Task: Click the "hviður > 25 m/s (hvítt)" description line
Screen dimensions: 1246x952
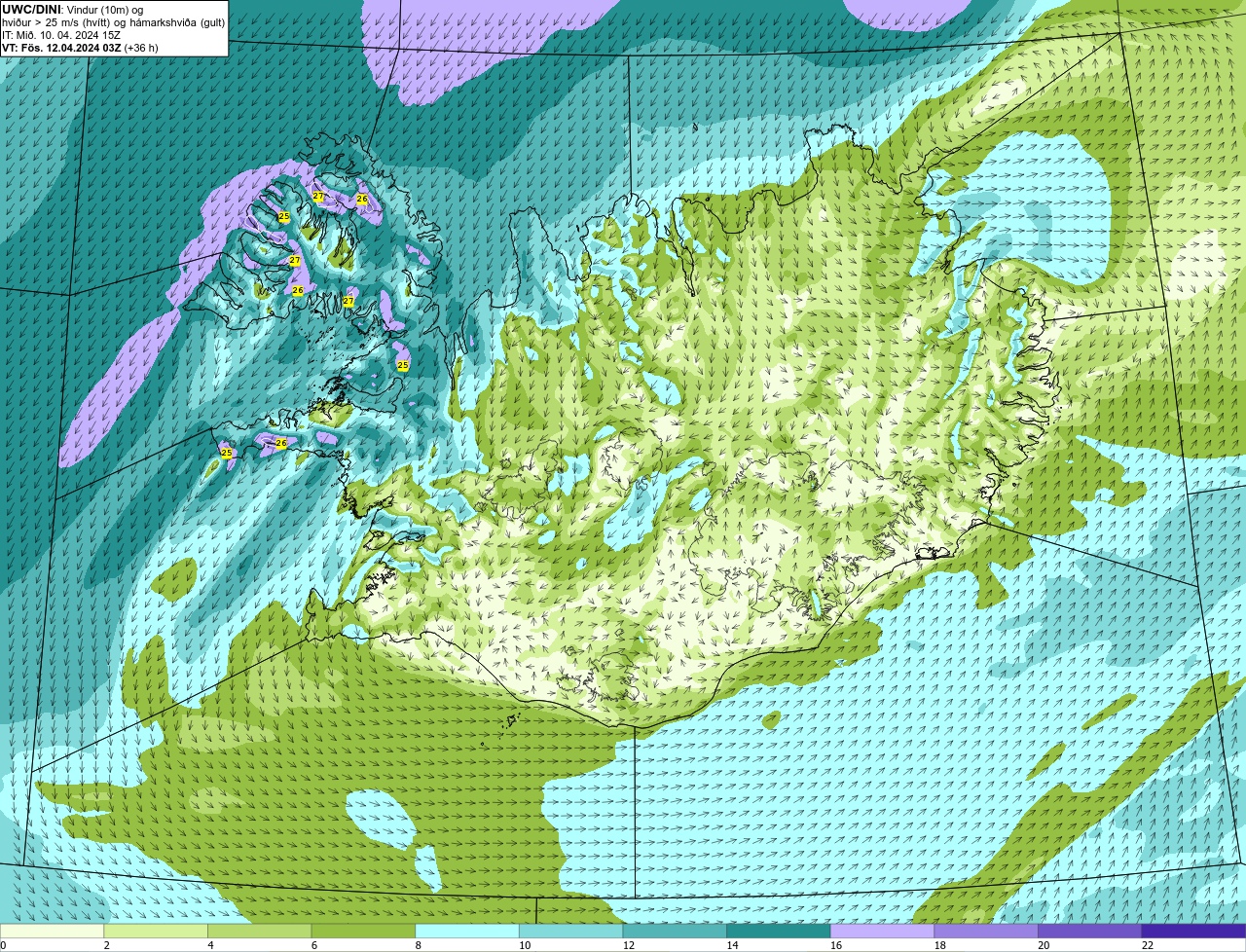Action: pos(113,21)
